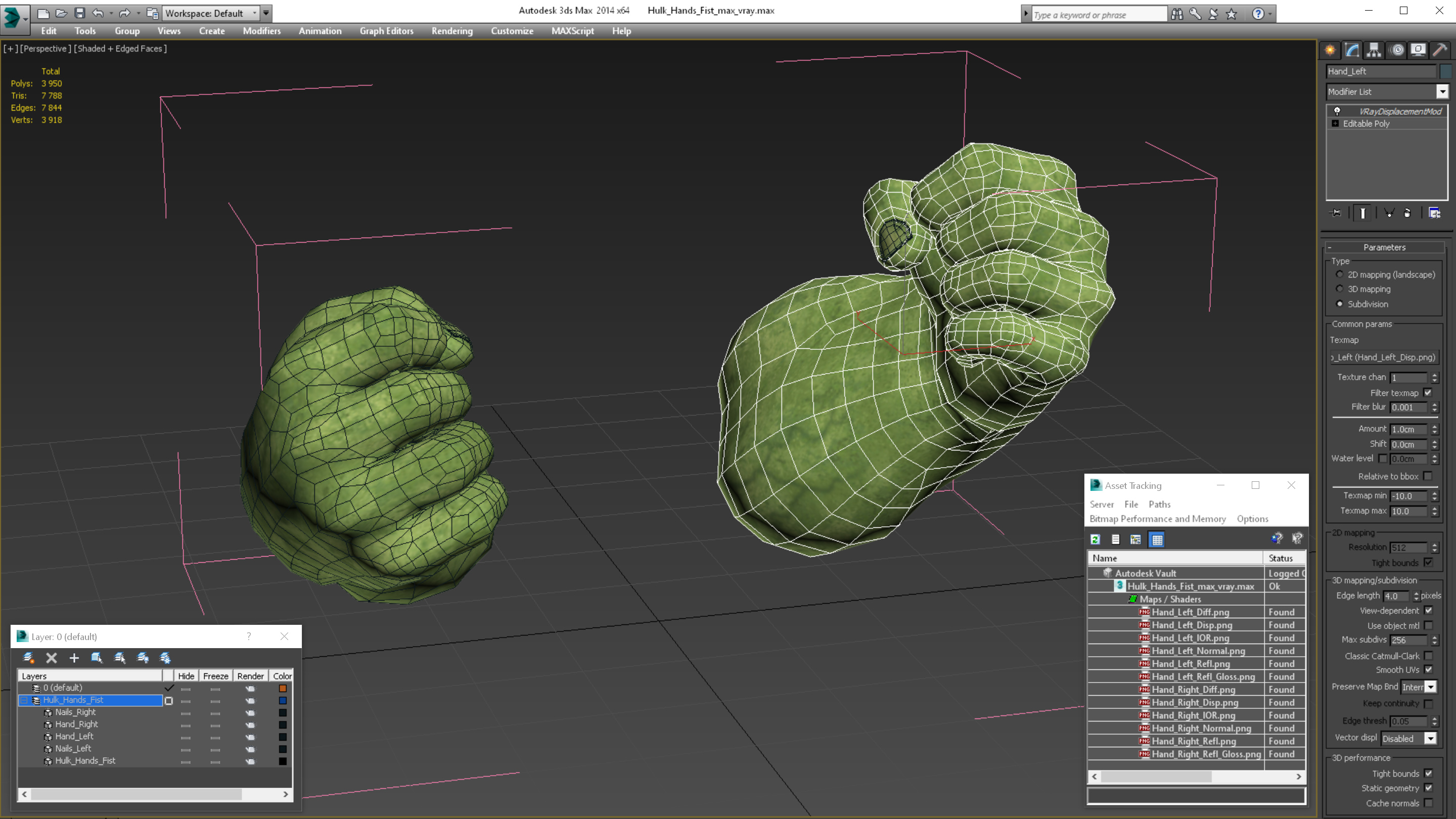Open the Hierarchy command panel tab

1374,50
